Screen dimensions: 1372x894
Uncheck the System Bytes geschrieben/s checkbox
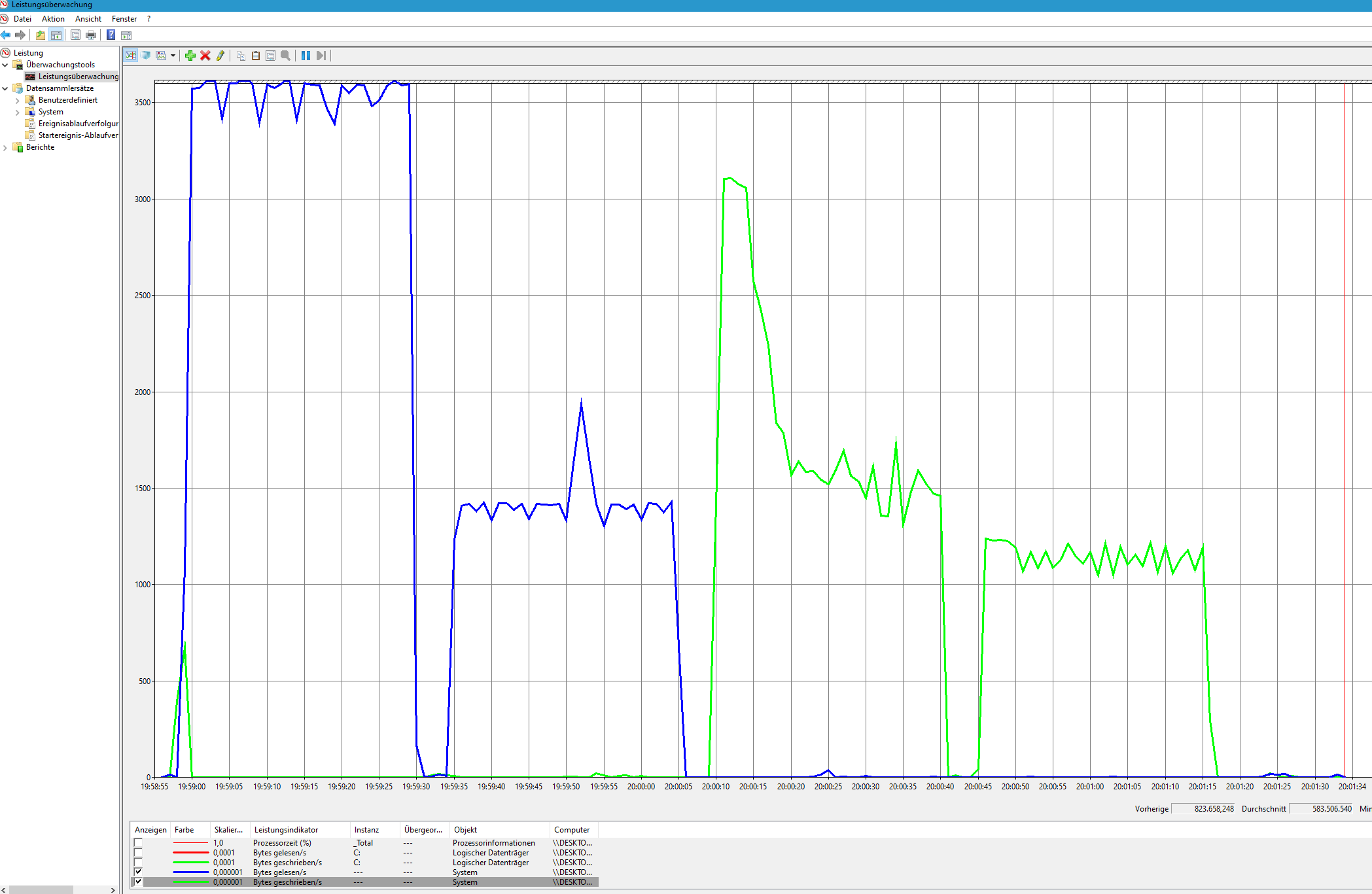pos(138,882)
